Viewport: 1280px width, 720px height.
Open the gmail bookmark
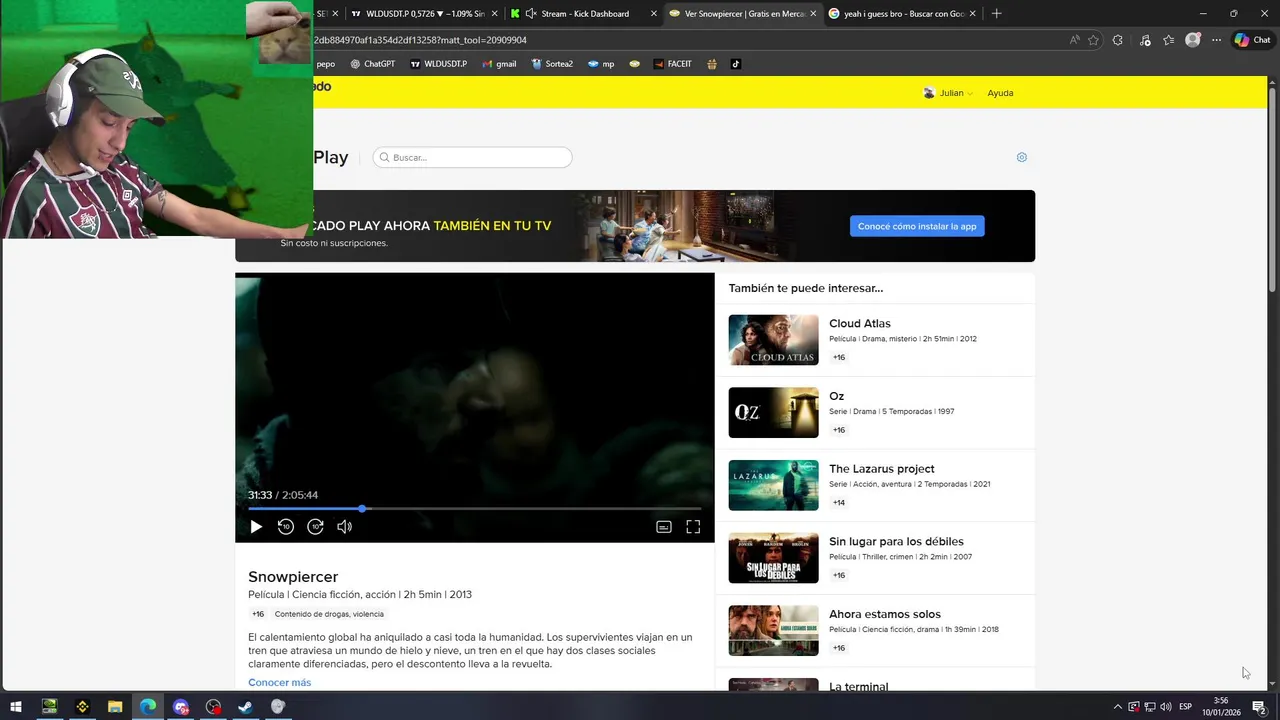[x=499, y=64]
